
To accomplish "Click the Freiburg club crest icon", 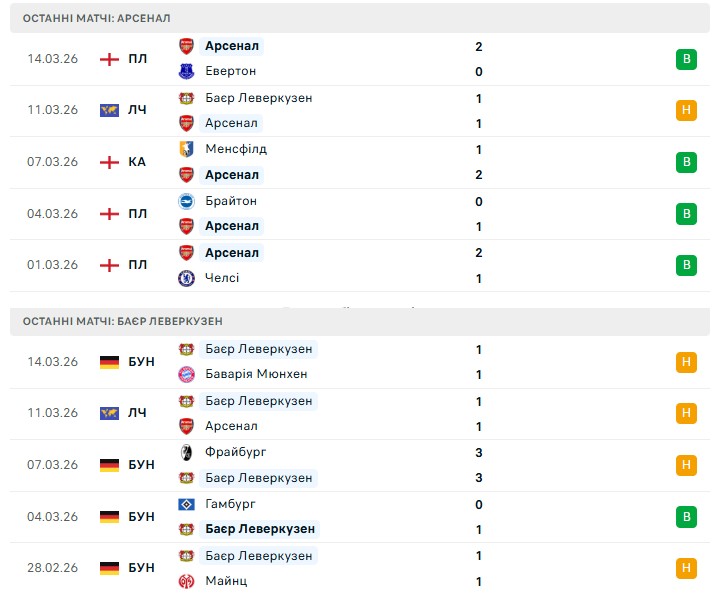I will [x=186, y=452].
